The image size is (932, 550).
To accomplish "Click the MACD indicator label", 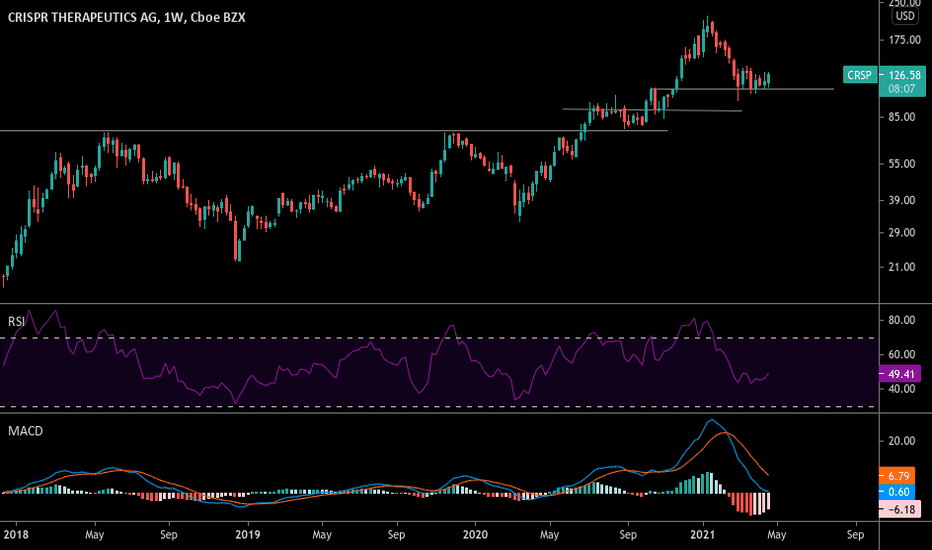I will (x=26, y=431).
